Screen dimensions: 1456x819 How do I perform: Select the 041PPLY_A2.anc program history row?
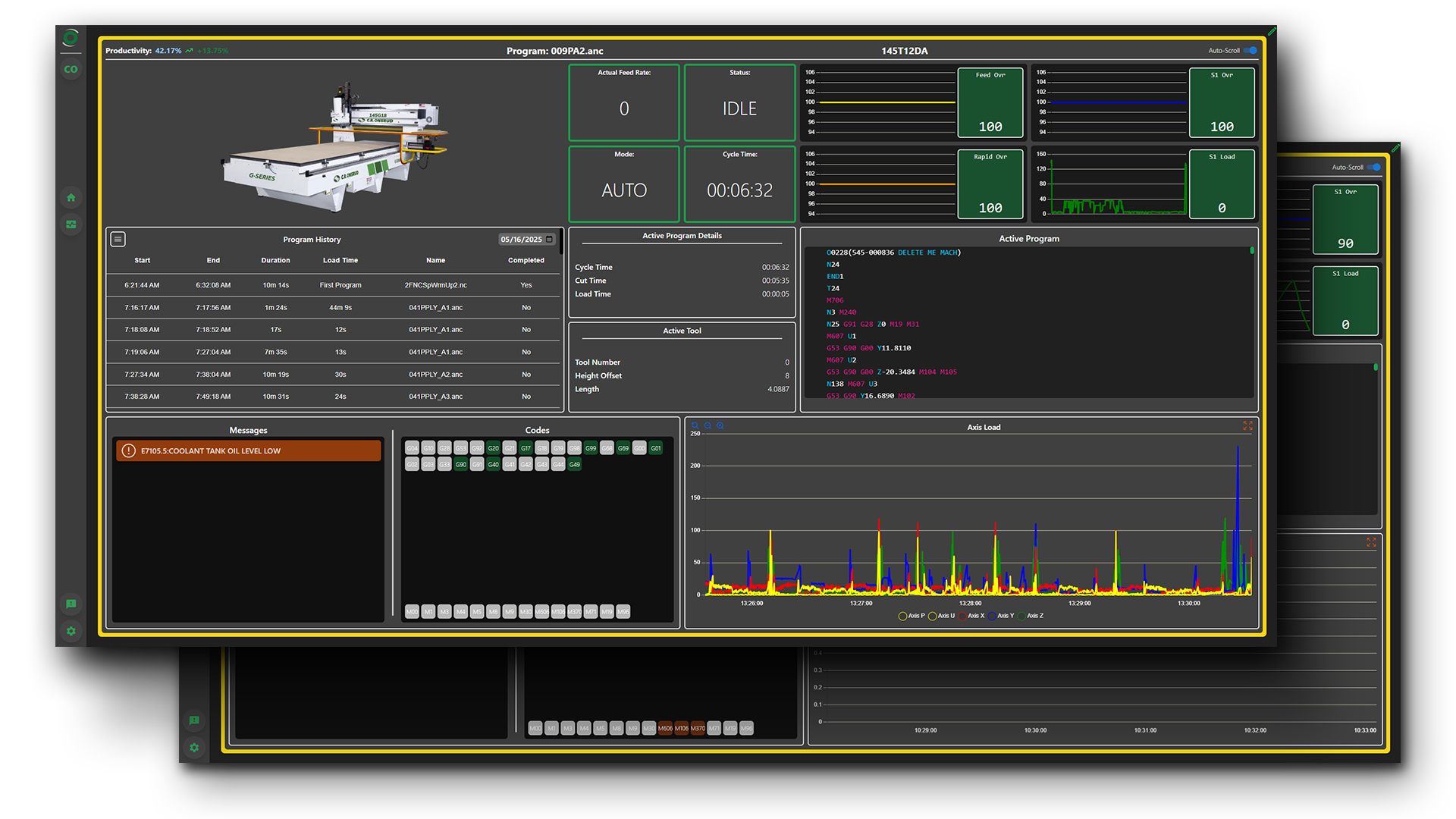click(x=334, y=375)
